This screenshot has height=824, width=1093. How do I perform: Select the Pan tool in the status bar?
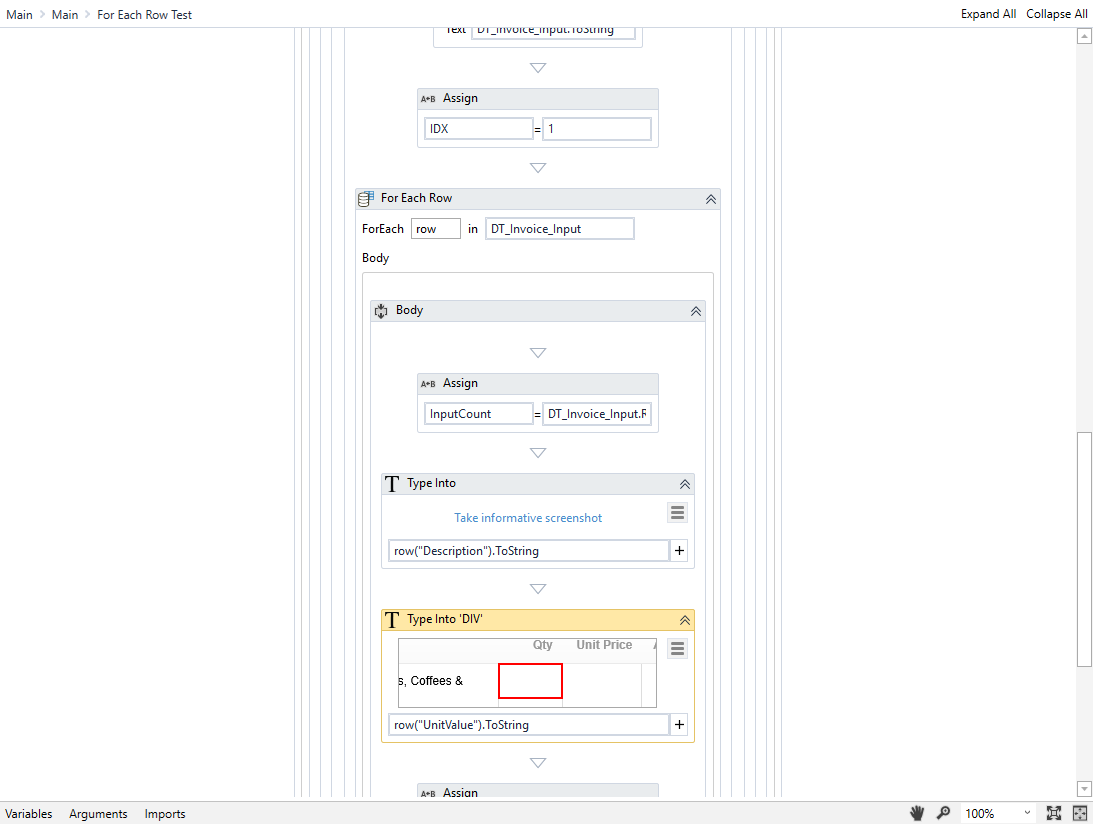point(917,813)
